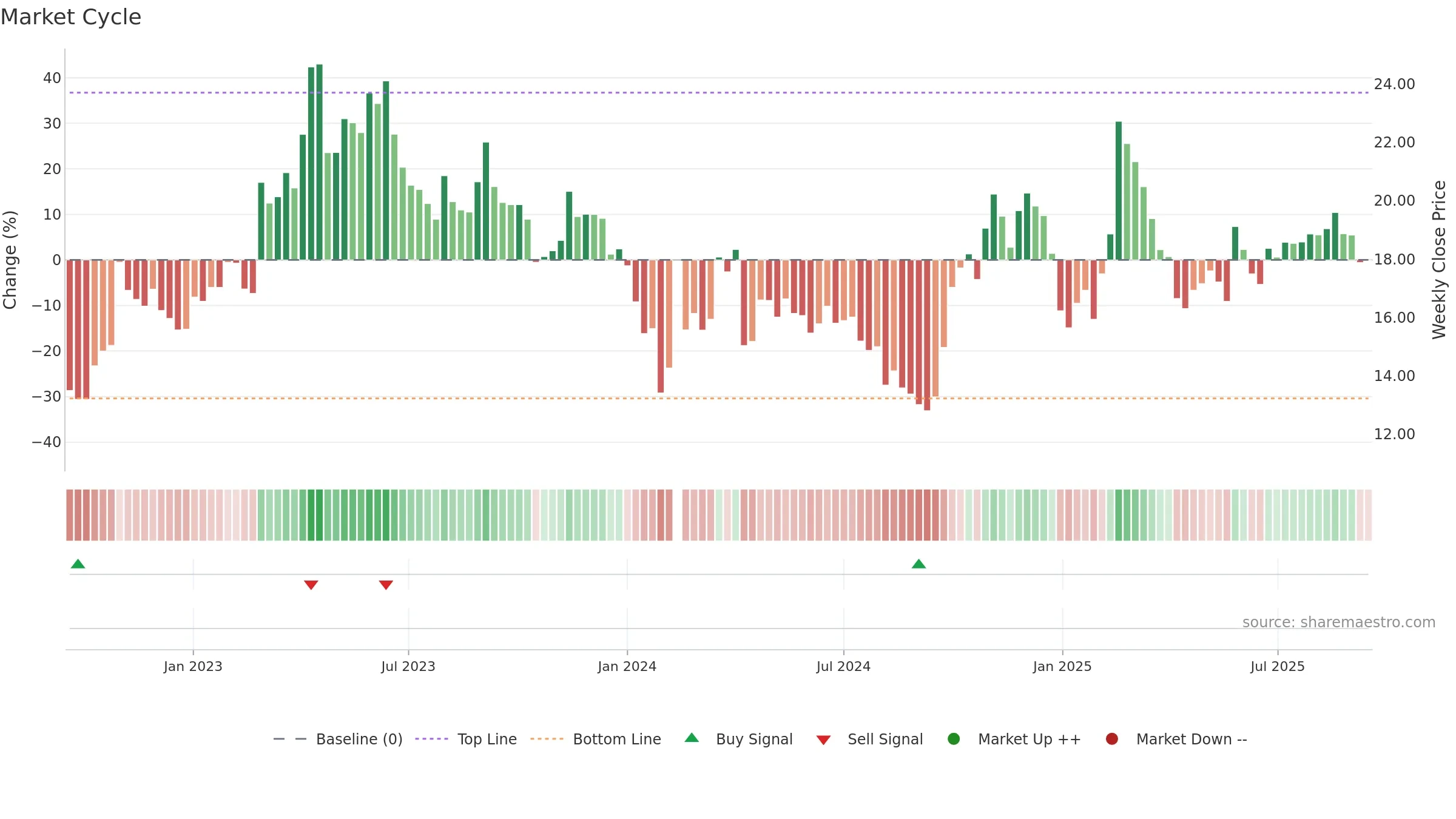Click the Sell Signal legend triangle icon
Screen dimensions: 1456x819
click(823, 740)
